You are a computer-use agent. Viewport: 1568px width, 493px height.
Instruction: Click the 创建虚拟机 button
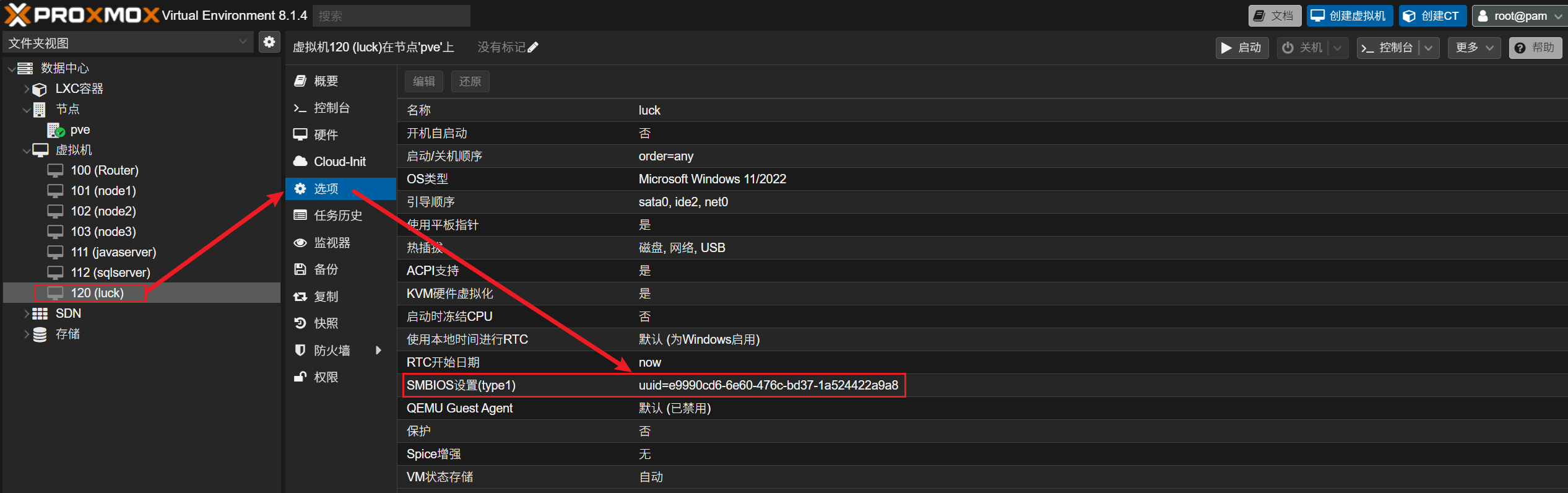[1349, 16]
